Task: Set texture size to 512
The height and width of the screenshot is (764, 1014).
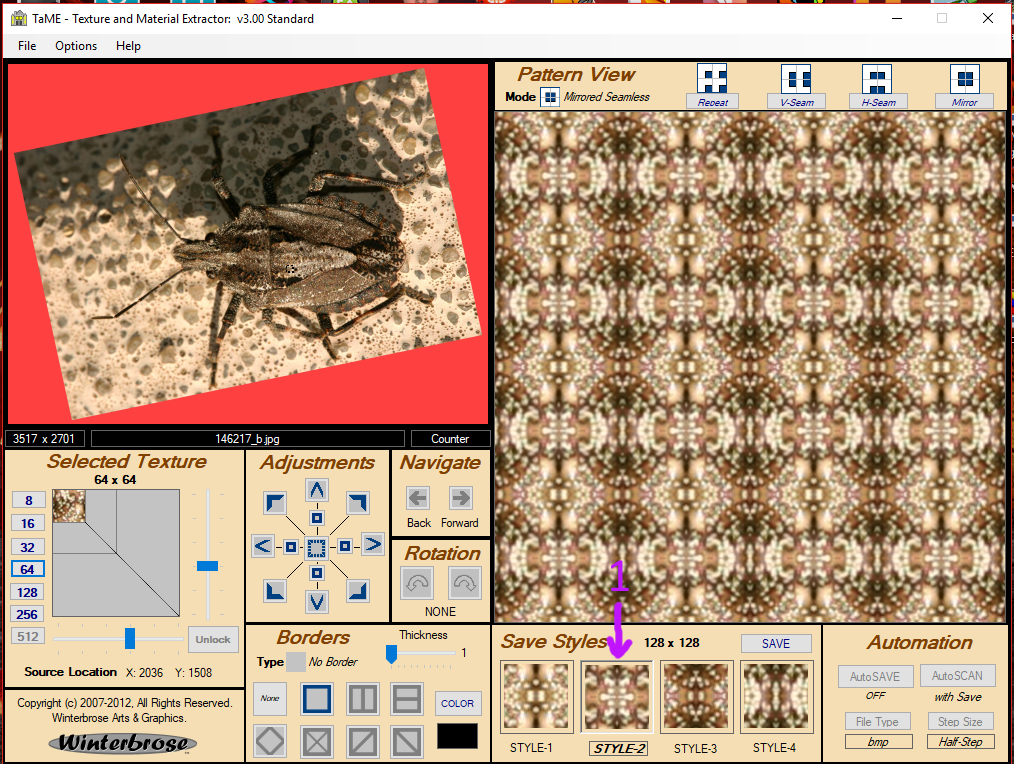Action: pos(28,637)
